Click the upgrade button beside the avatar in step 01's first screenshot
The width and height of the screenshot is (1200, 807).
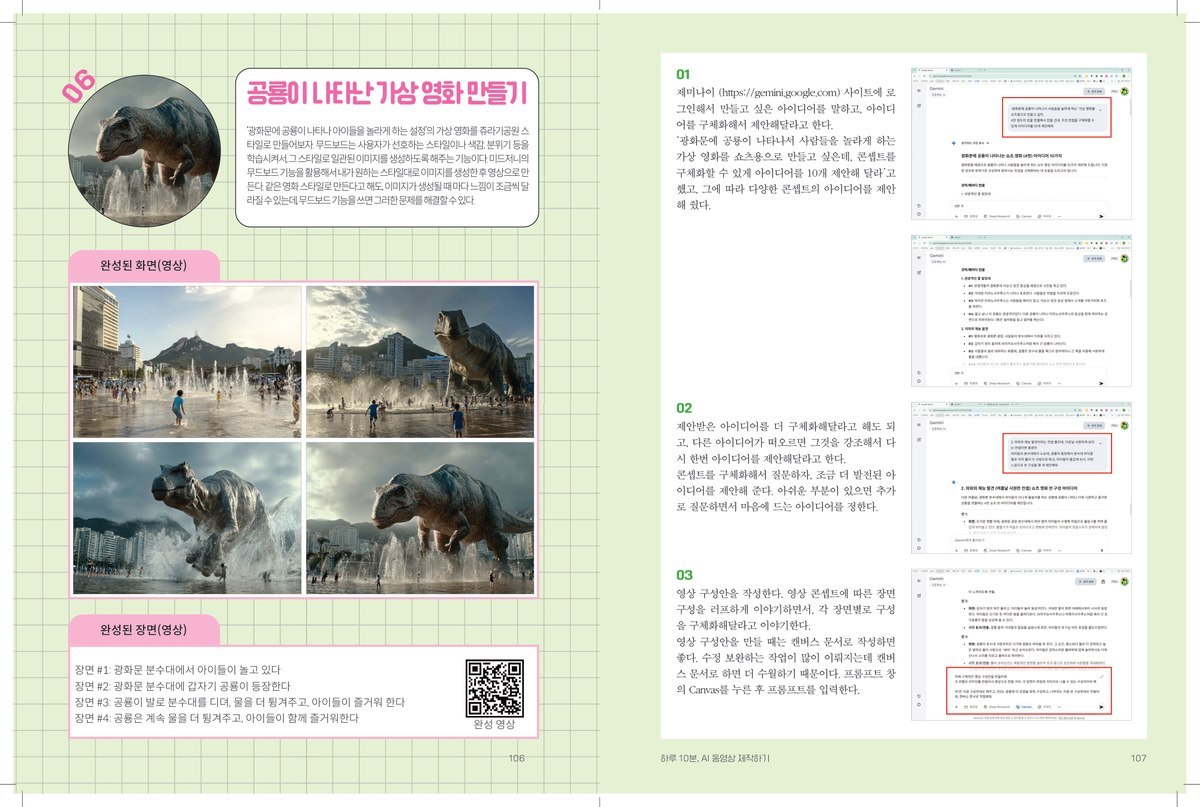1094,92
